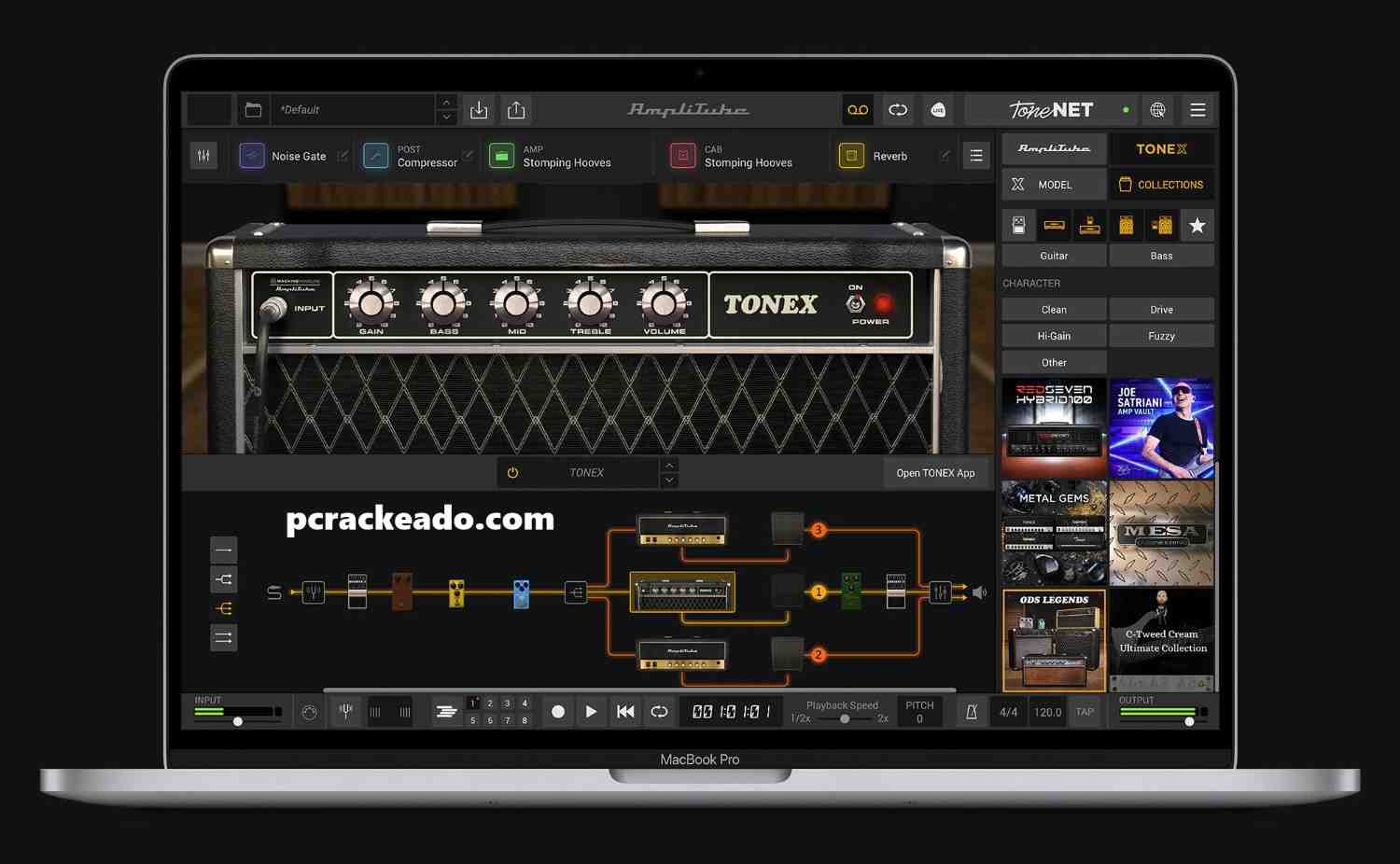Open the hamburger main menu

click(1197, 110)
